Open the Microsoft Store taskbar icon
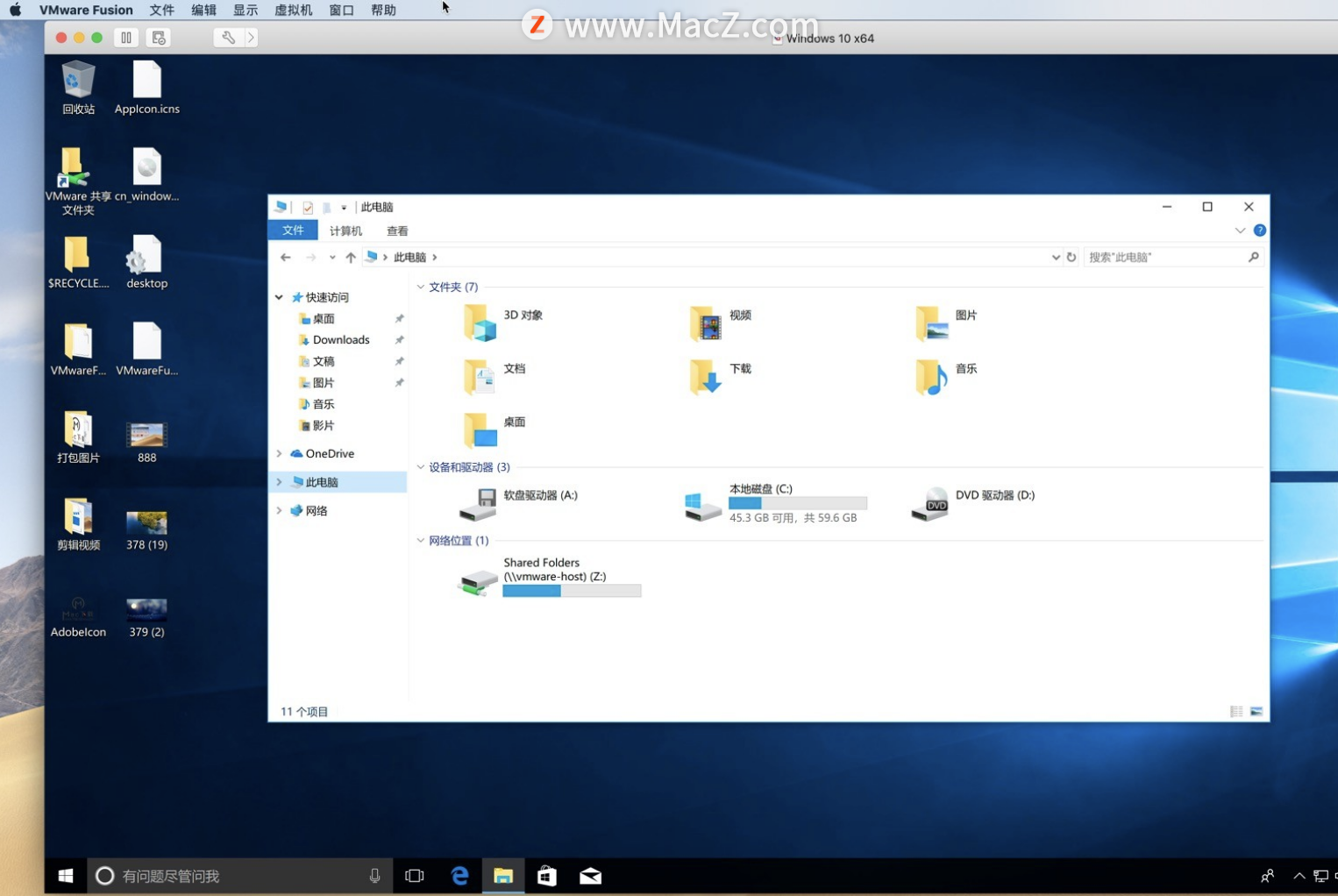Viewport: 1338px width, 896px height. 547,876
